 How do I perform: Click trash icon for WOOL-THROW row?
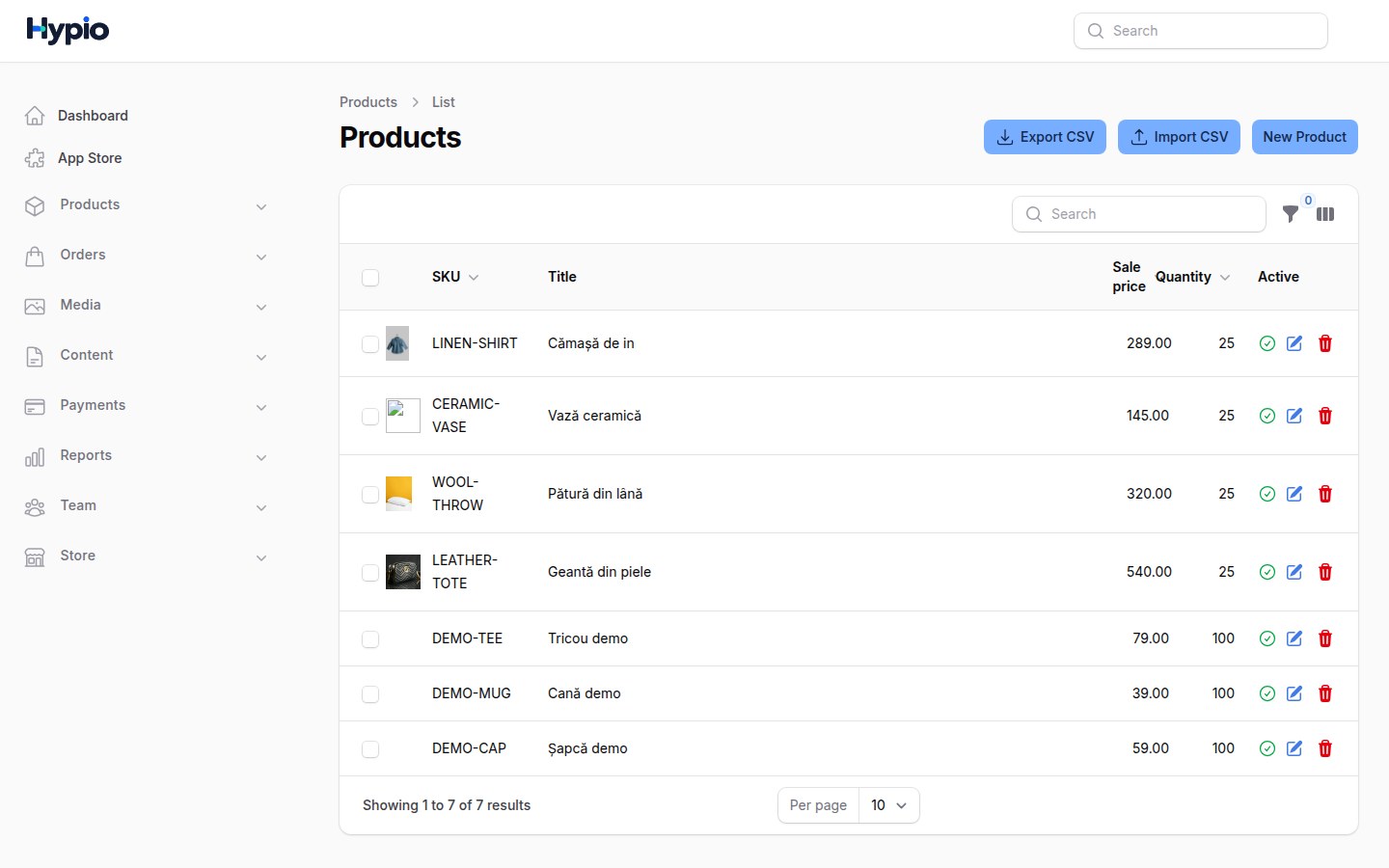click(1325, 494)
